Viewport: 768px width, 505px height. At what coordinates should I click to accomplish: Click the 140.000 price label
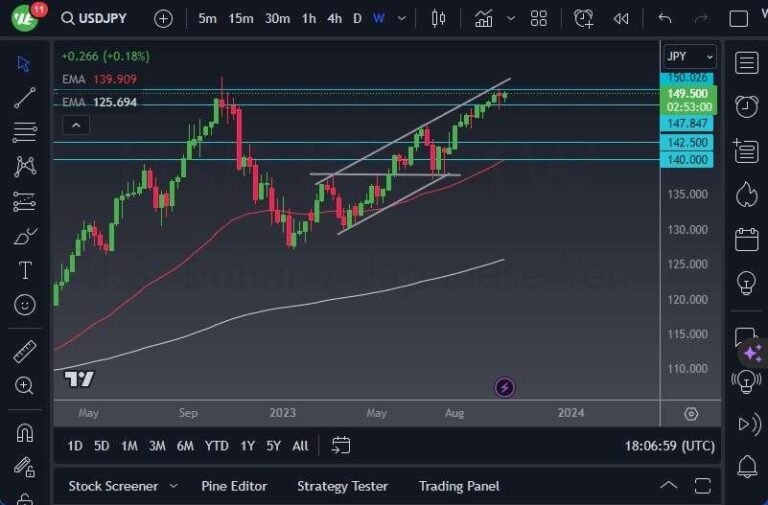tap(687, 160)
